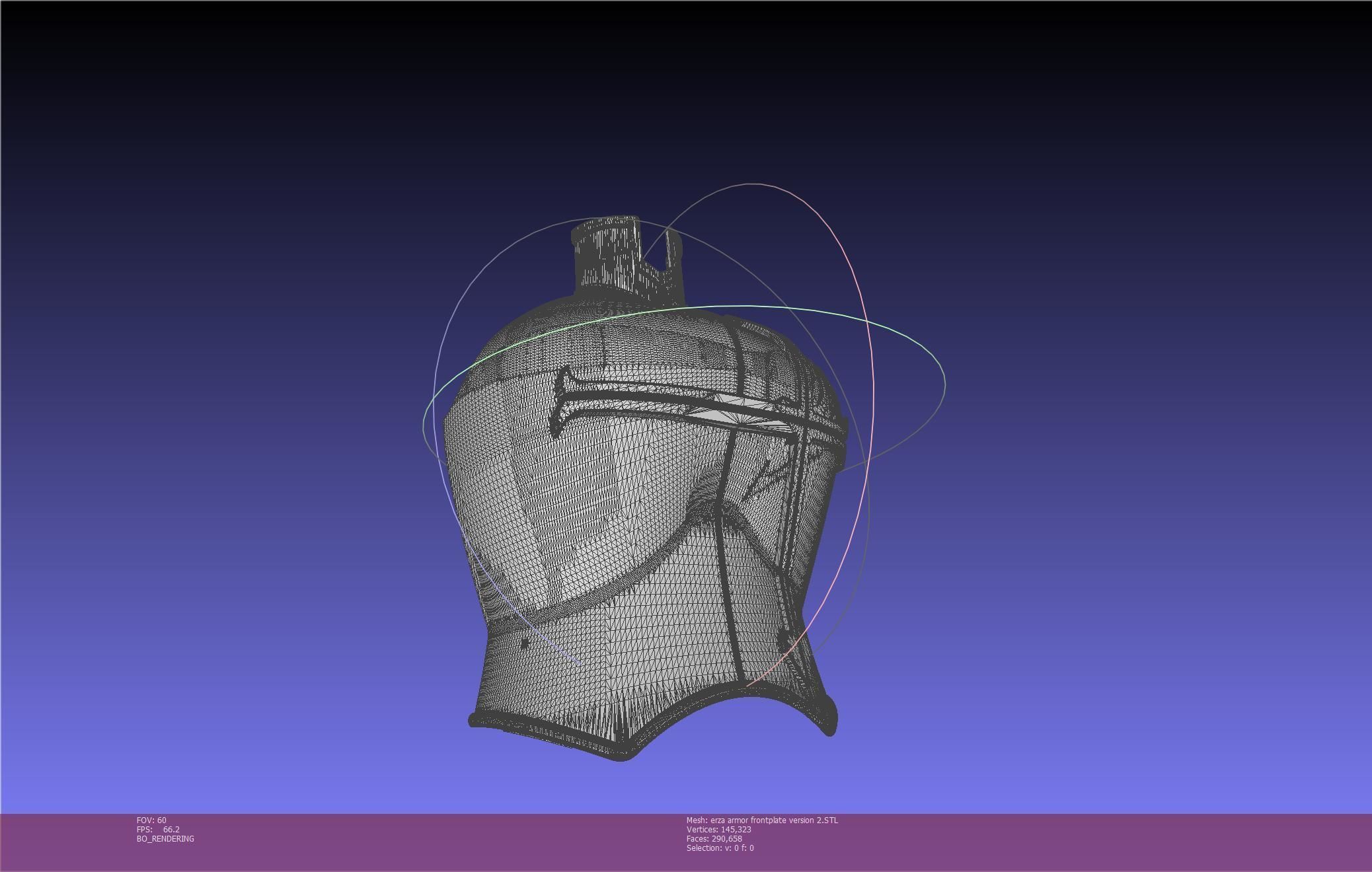Click the 'FPS: 66.2' readout
This screenshot has width=1372, height=872.
coord(158,829)
